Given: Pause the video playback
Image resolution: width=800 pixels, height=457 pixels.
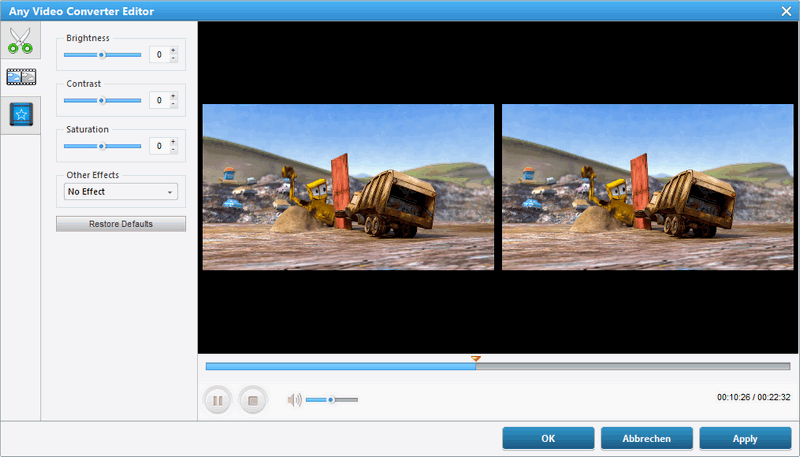Looking at the screenshot, I should click(x=218, y=400).
